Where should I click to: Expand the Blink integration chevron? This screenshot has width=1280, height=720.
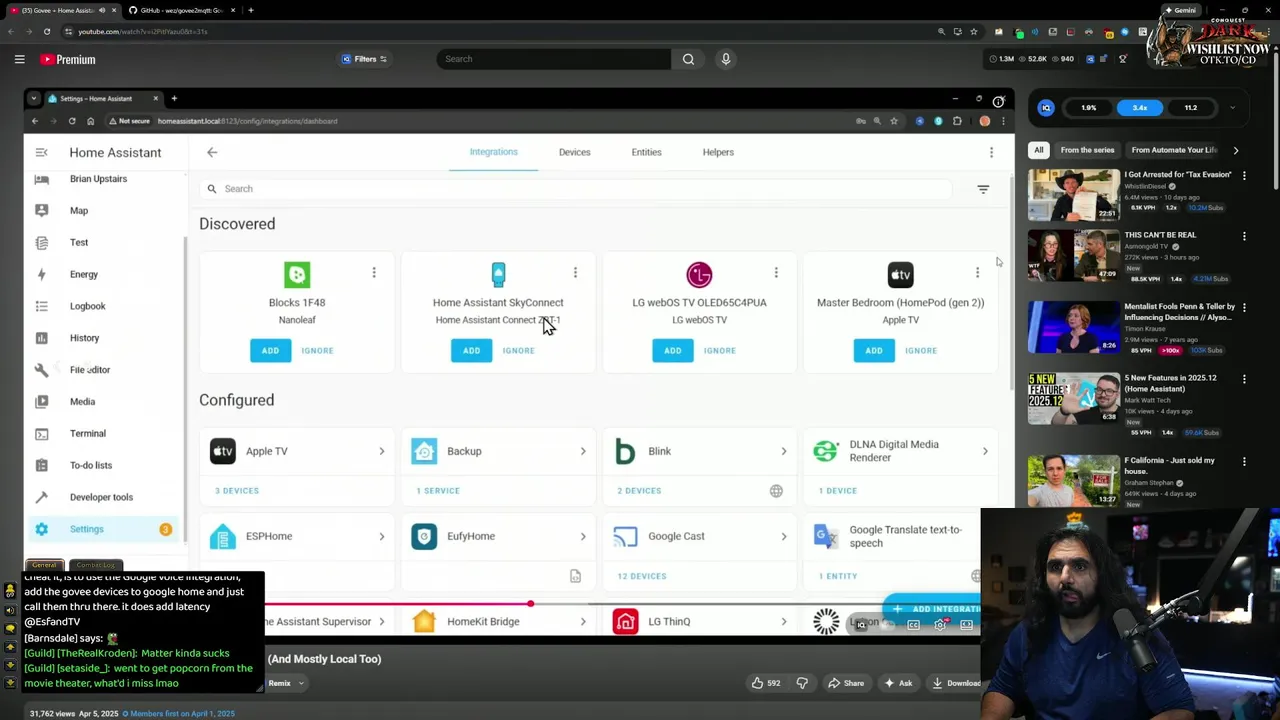(x=784, y=451)
